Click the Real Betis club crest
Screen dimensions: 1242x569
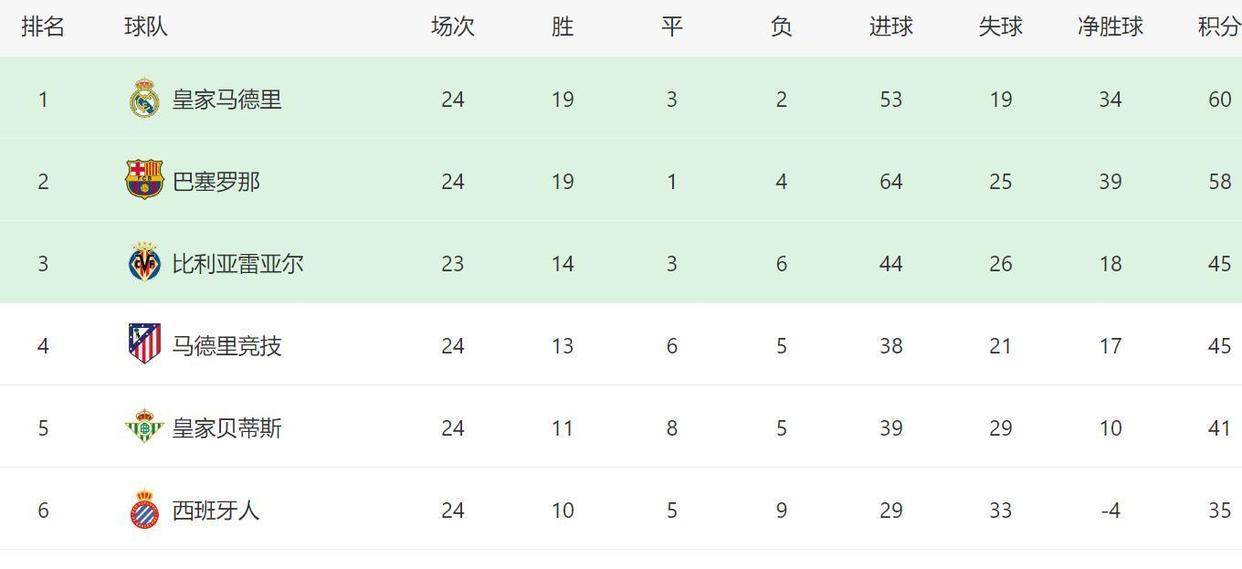pos(144,428)
